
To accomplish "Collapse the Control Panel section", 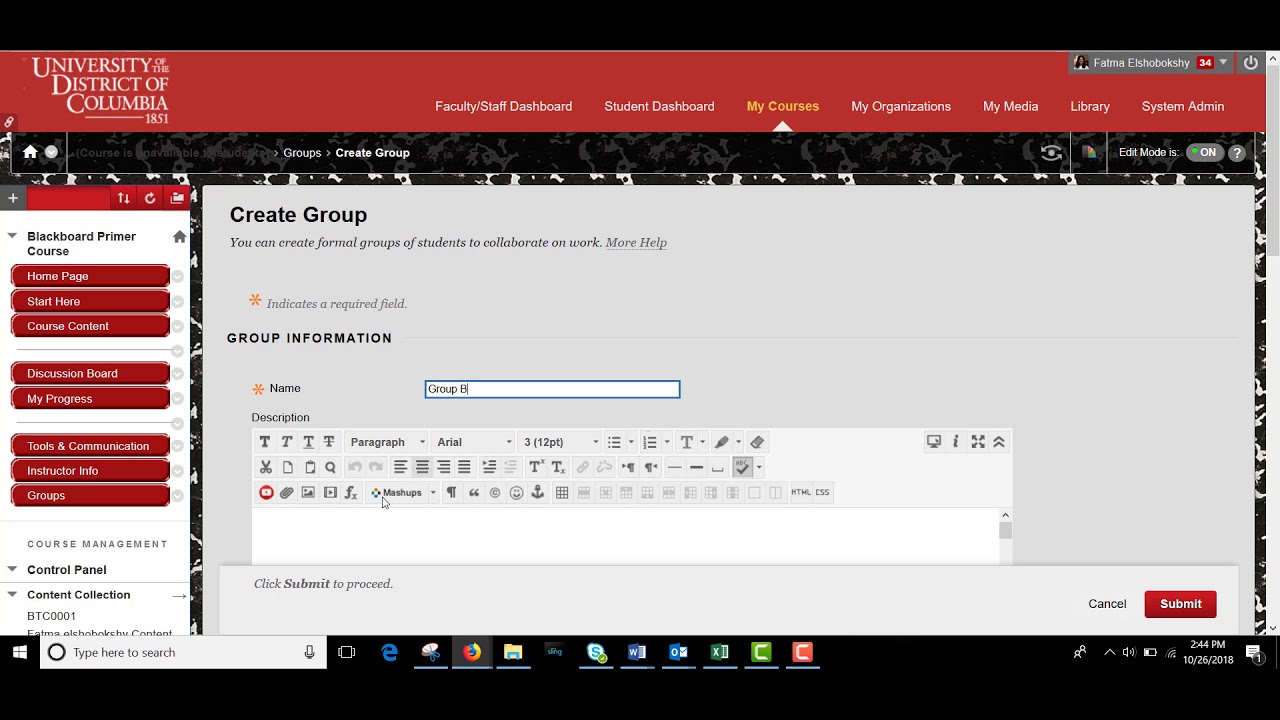I will (x=12, y=569).
